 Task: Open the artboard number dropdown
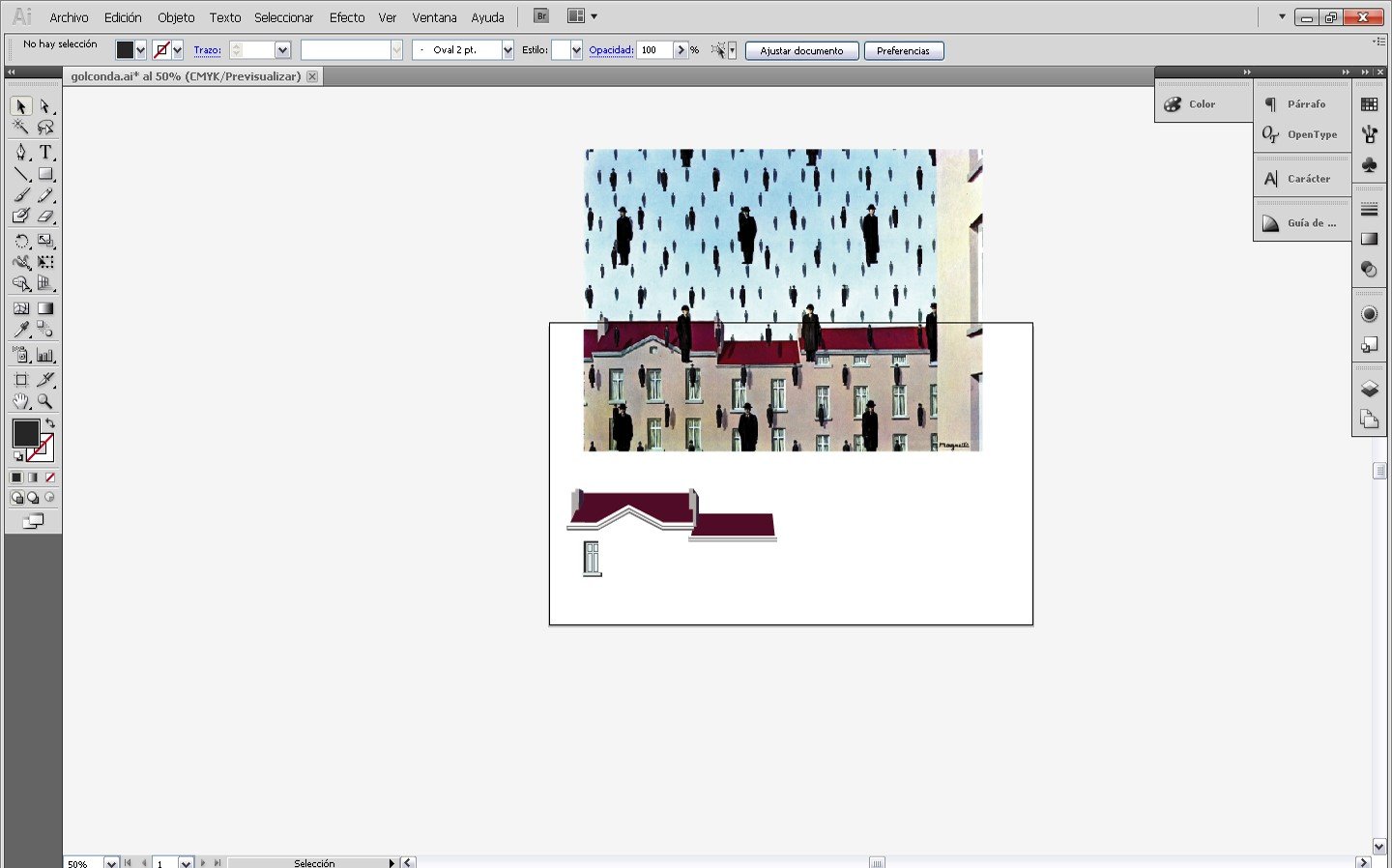click(186, 862)
